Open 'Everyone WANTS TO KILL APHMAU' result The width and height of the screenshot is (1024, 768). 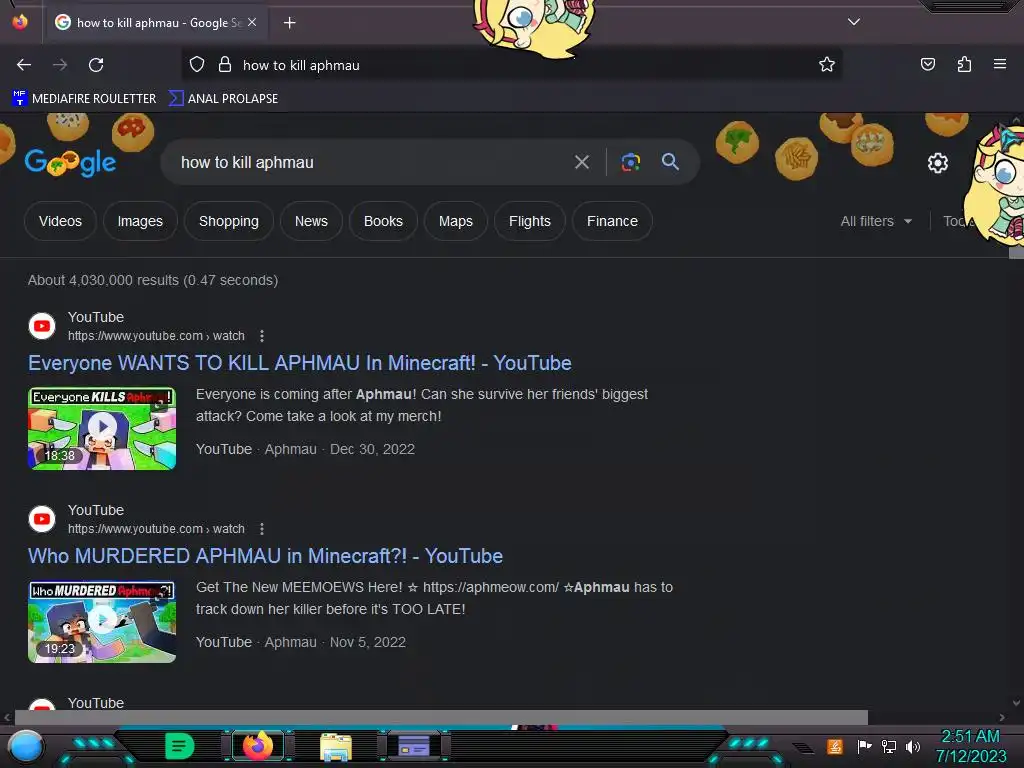coord(300,363)
